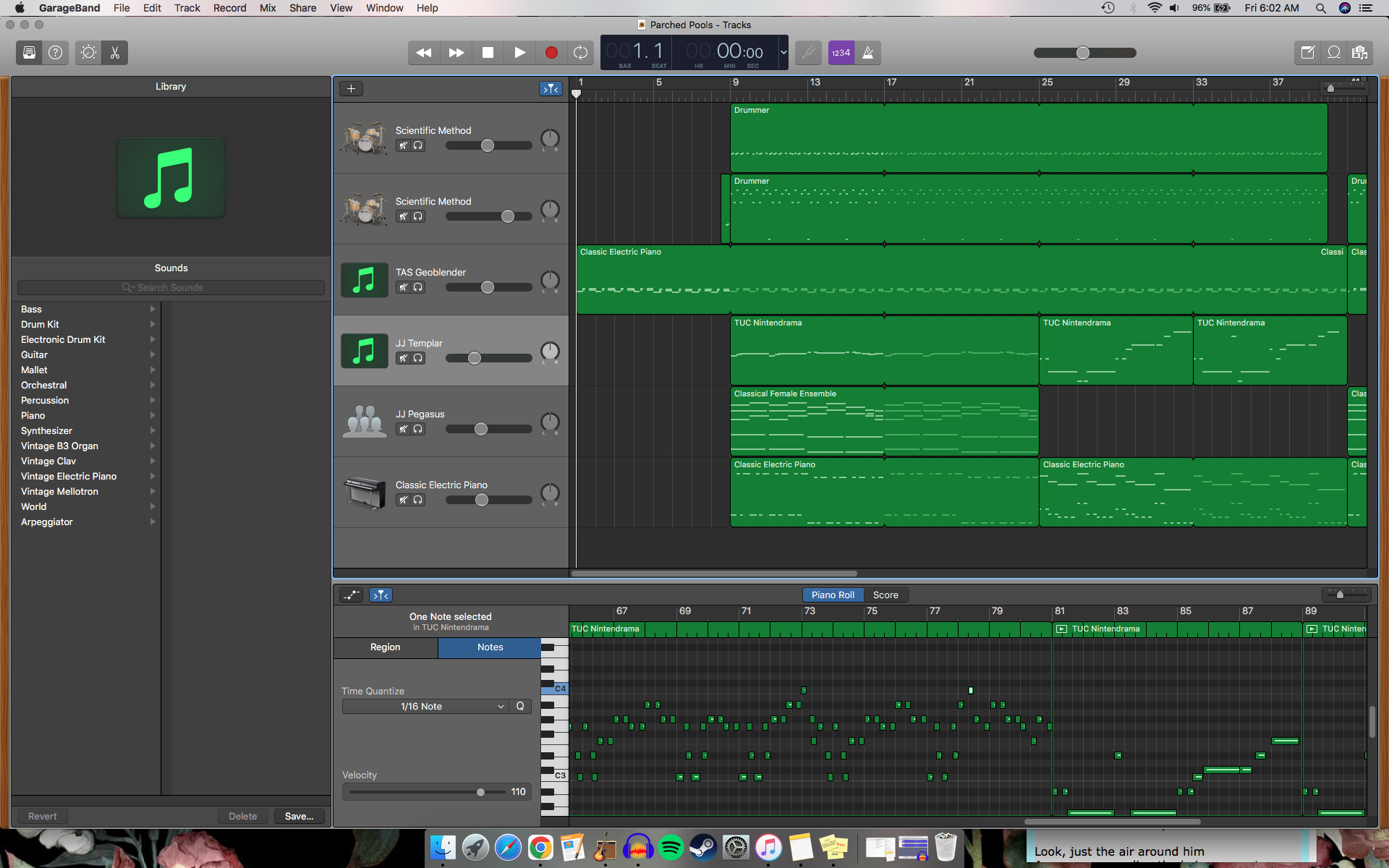Mute the TAS Geoblender track

pyautogui.click(x=403, y=288)
